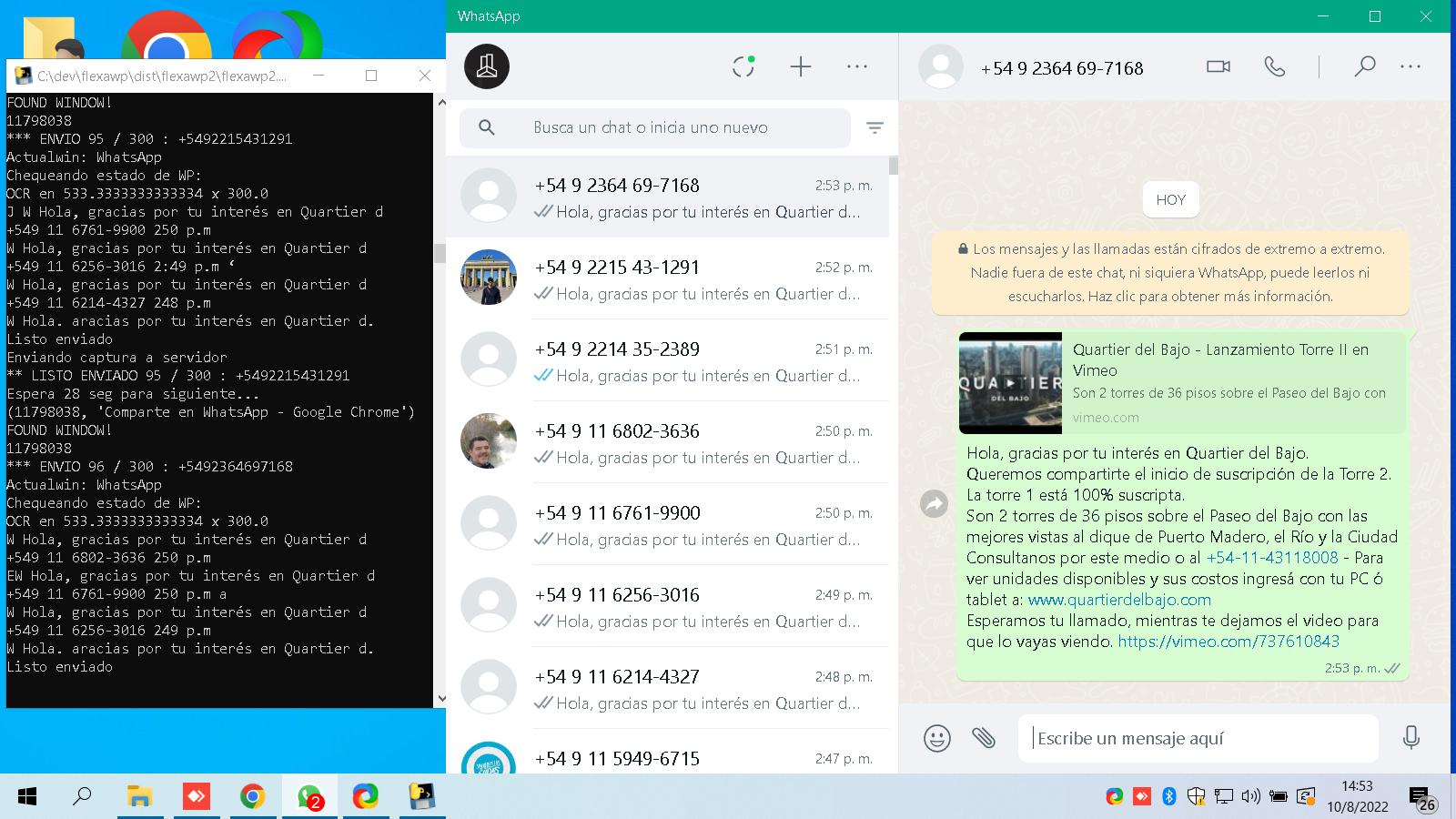Open chat with +54 9 2214 35-2389
1456x819 pixels.
[x=667, y=360]
